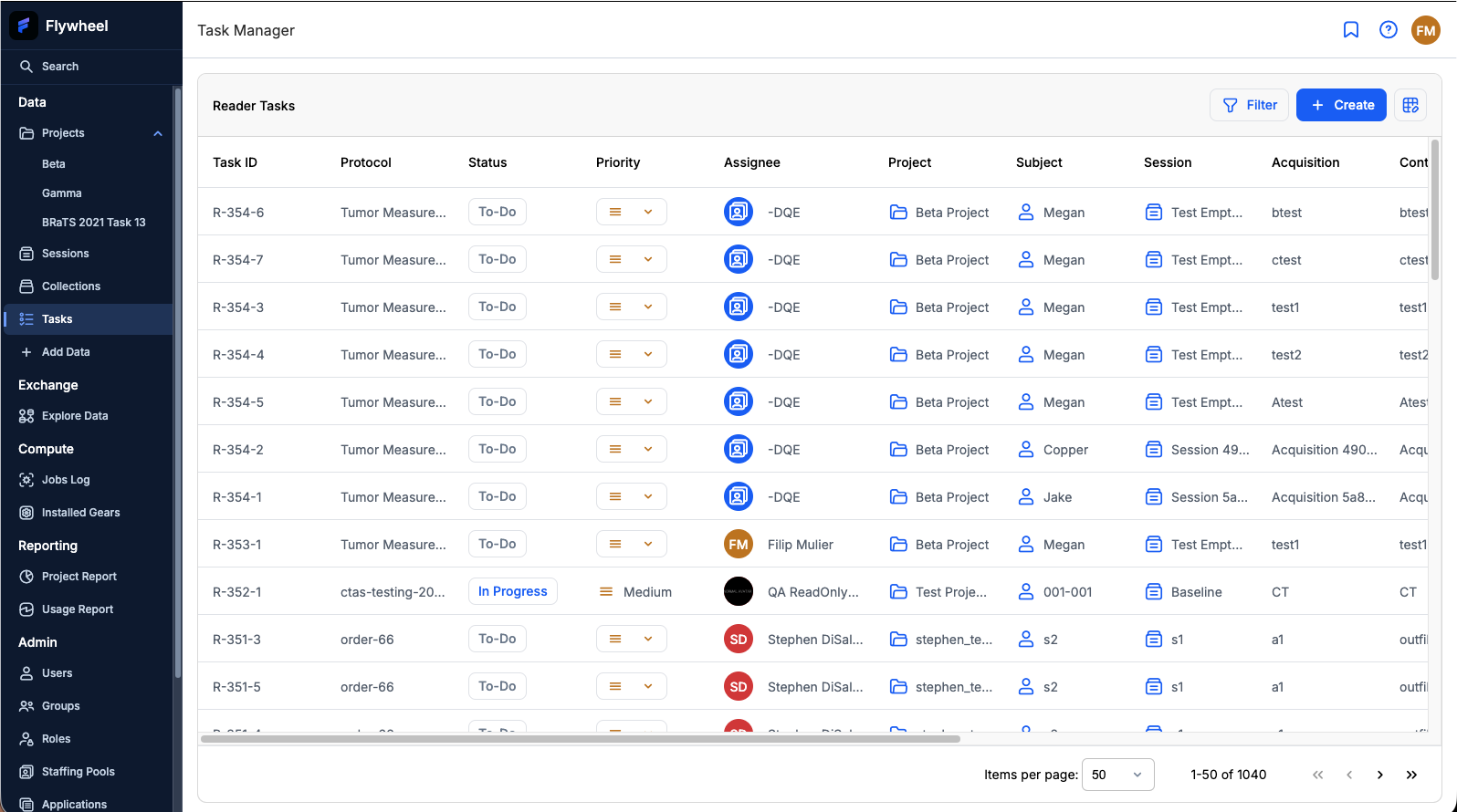Collapse the Projects tree in sidebar
The height and width of the screenshot is (812, 1457).
(x=158, y=133)
